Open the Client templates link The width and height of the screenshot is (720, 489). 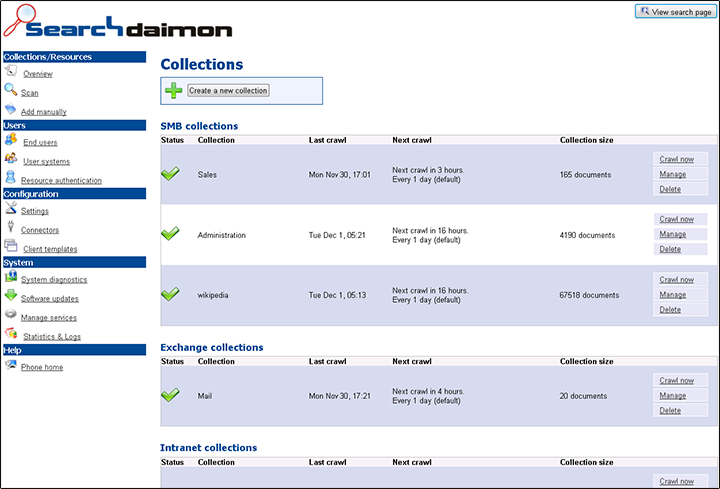pos(50,249)
